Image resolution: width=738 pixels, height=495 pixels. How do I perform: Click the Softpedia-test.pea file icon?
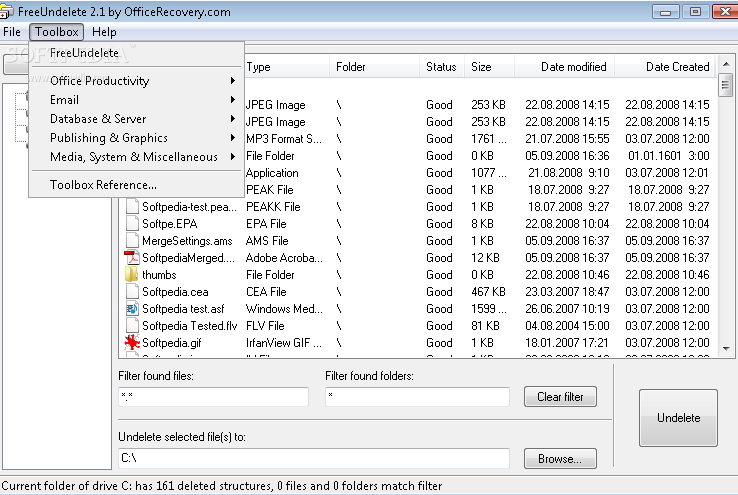pyautogui.click(x=132, y=207)
